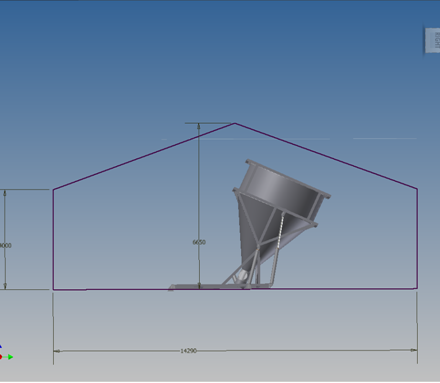Select the 14290 width dimension text

tap(188, 351)
